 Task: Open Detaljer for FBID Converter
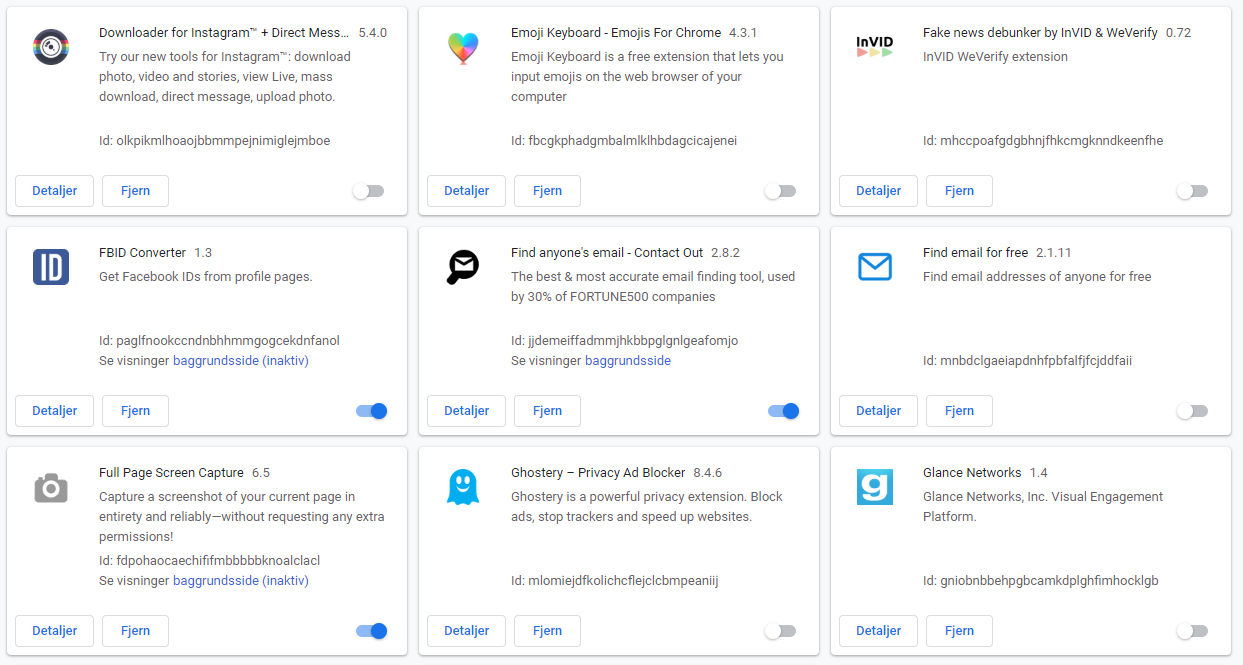pos(54,411)
